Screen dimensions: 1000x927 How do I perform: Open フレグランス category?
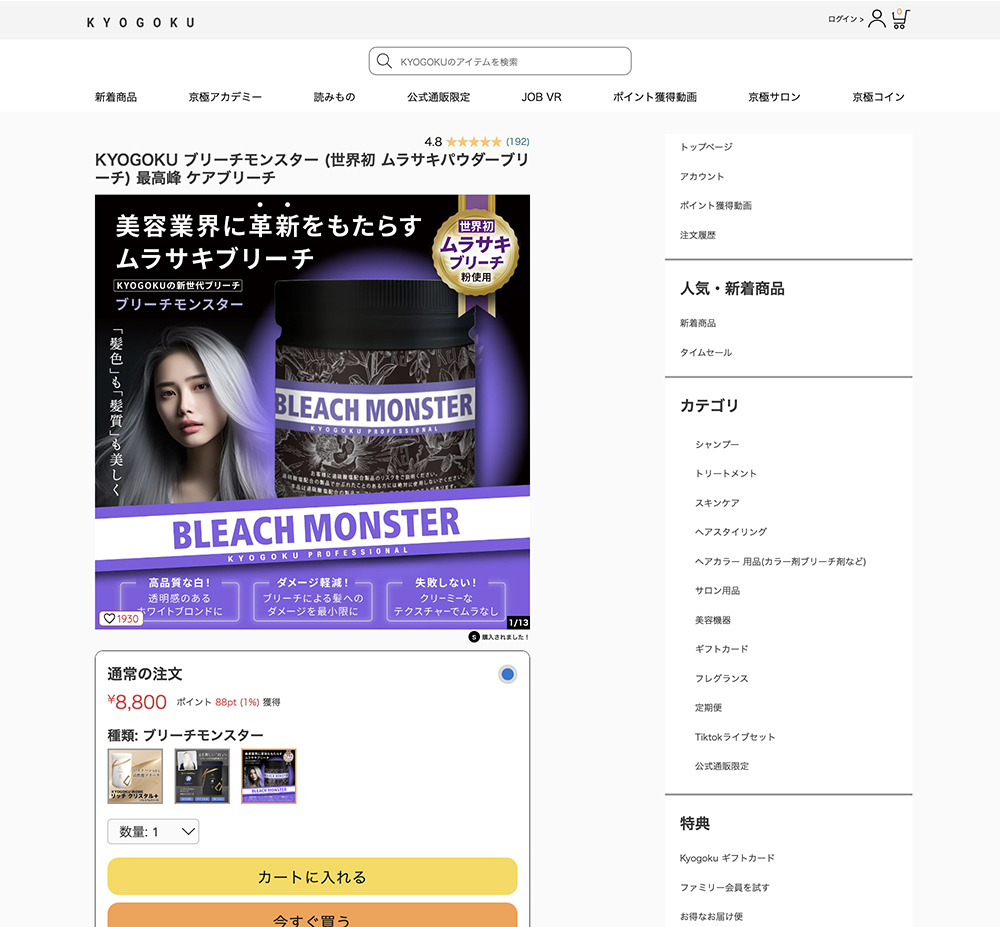(721, 678)
